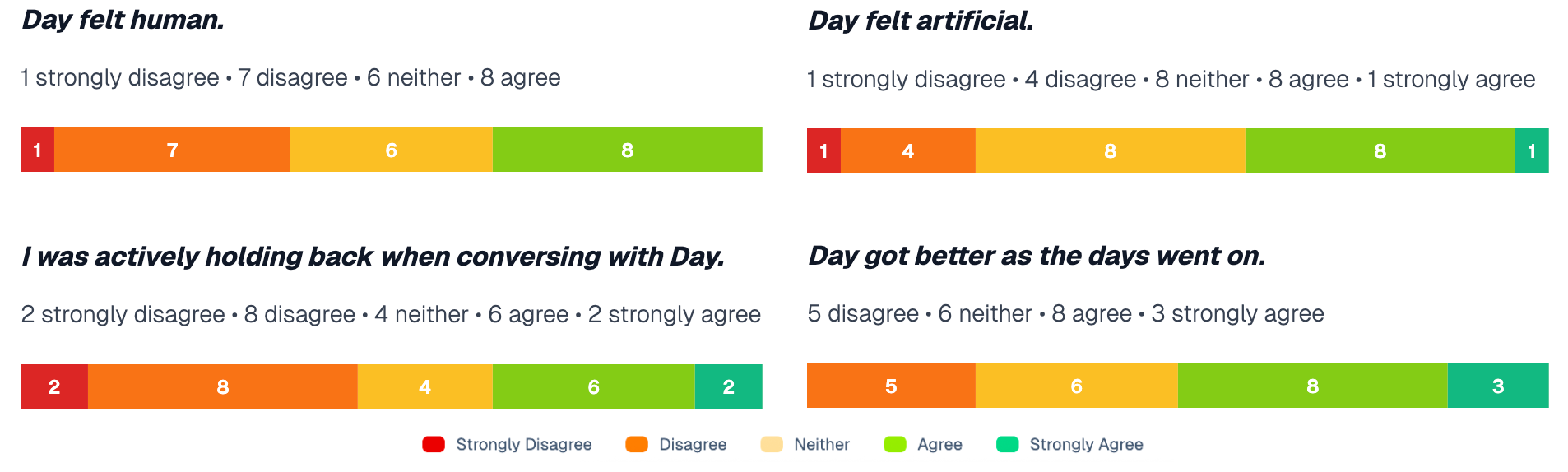This screenshot has width=1568, height=472.
Task: Select the teal 3 segment in "Day got better" bar
Action: (1497, 386)
